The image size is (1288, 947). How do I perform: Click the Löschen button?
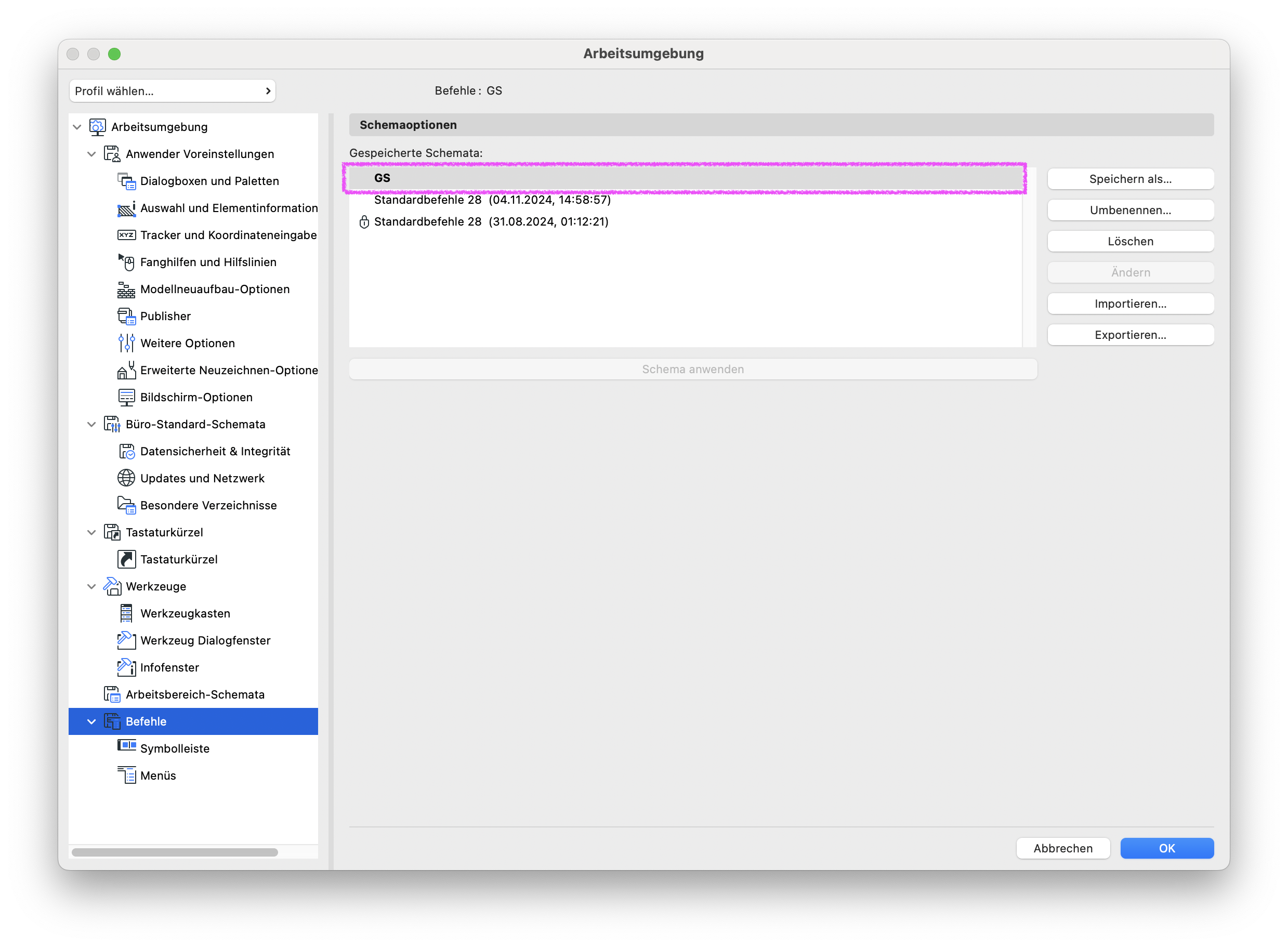(x=1131, y=241)
